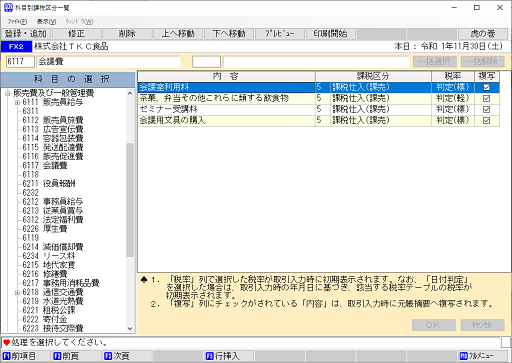Open the ウィンドウ(W) menu
The height and width of the screenshot is (363, 512).
click(79, 22)
